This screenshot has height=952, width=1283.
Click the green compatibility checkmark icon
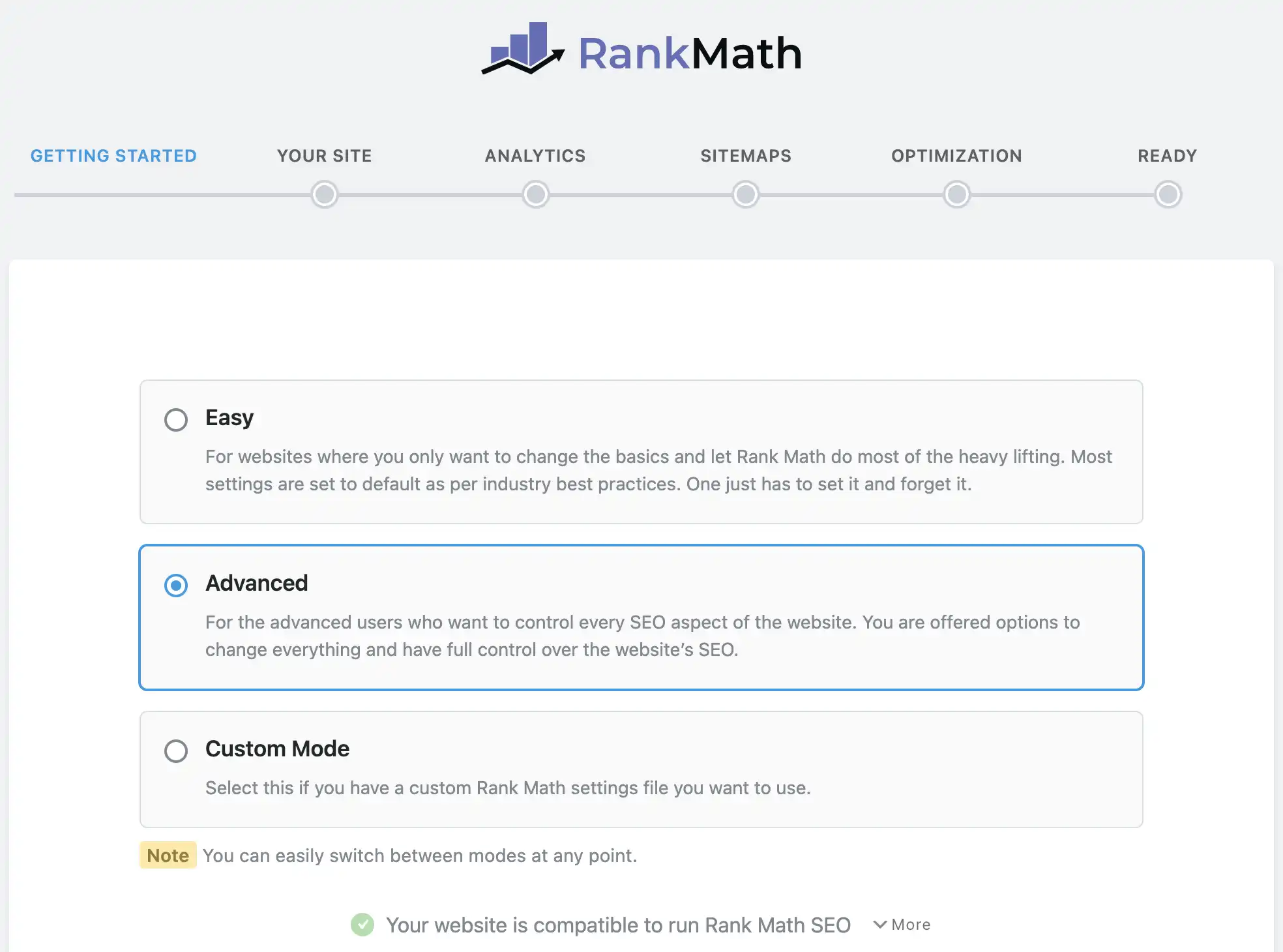(362, 925)
